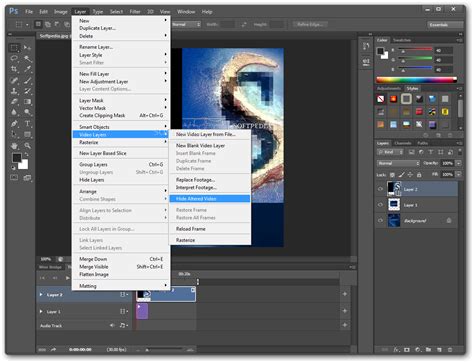The width and height of the screenshot is (474, 363).
Task: Select the Gradient tool
Action: [x=27, y=101]
